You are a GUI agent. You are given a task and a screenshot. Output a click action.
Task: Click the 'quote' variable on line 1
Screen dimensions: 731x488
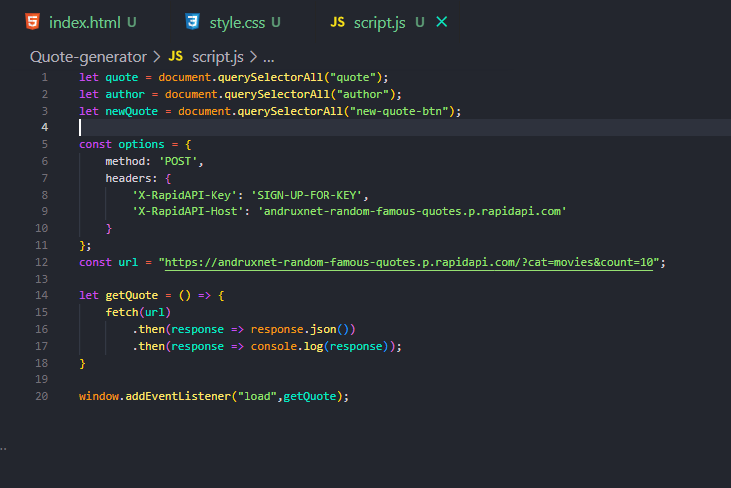coord(122,77)
